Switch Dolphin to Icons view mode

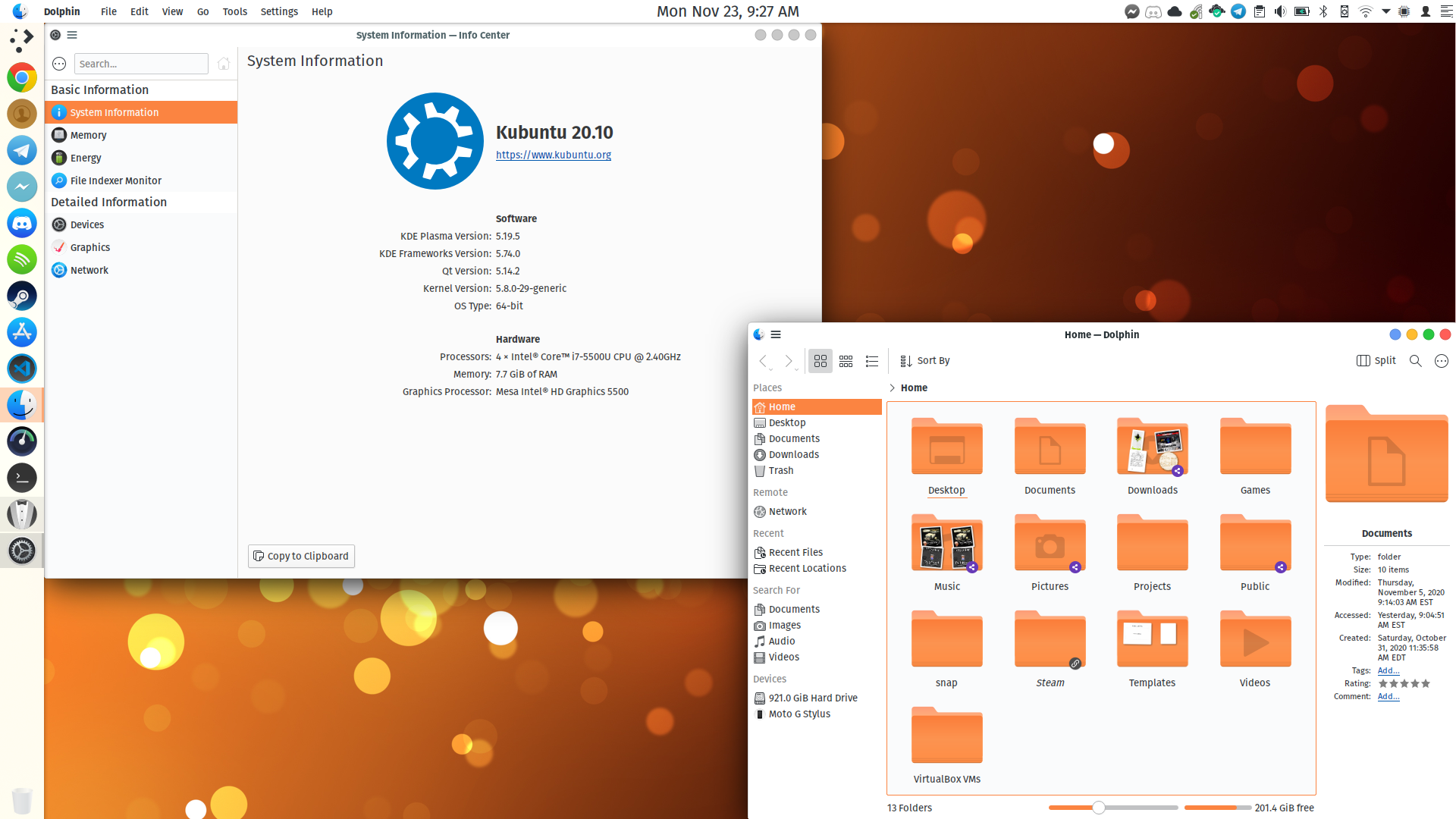[x=821, y=361]
